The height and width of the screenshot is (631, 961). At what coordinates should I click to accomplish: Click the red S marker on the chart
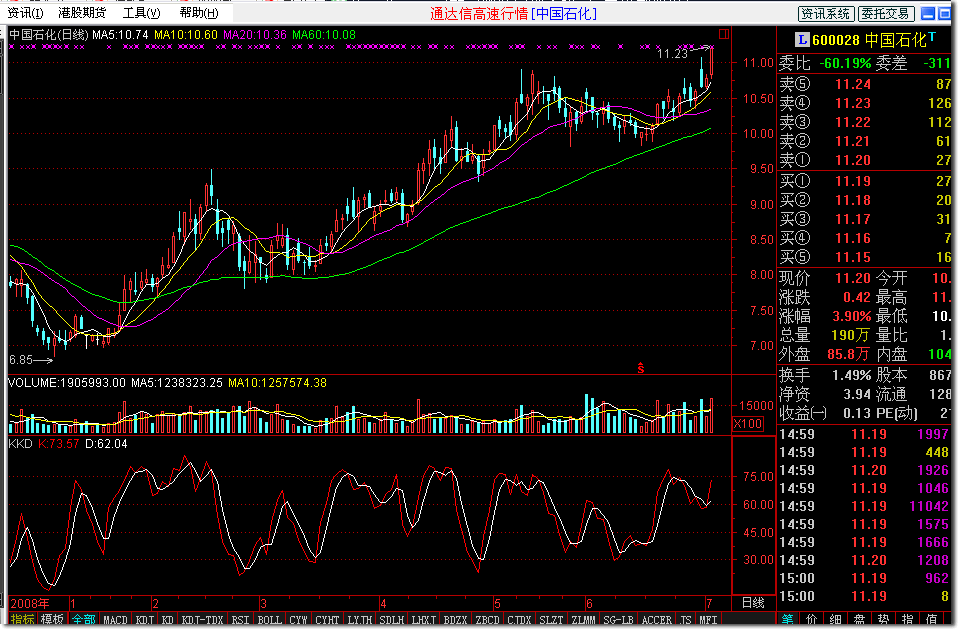point(640,368)
